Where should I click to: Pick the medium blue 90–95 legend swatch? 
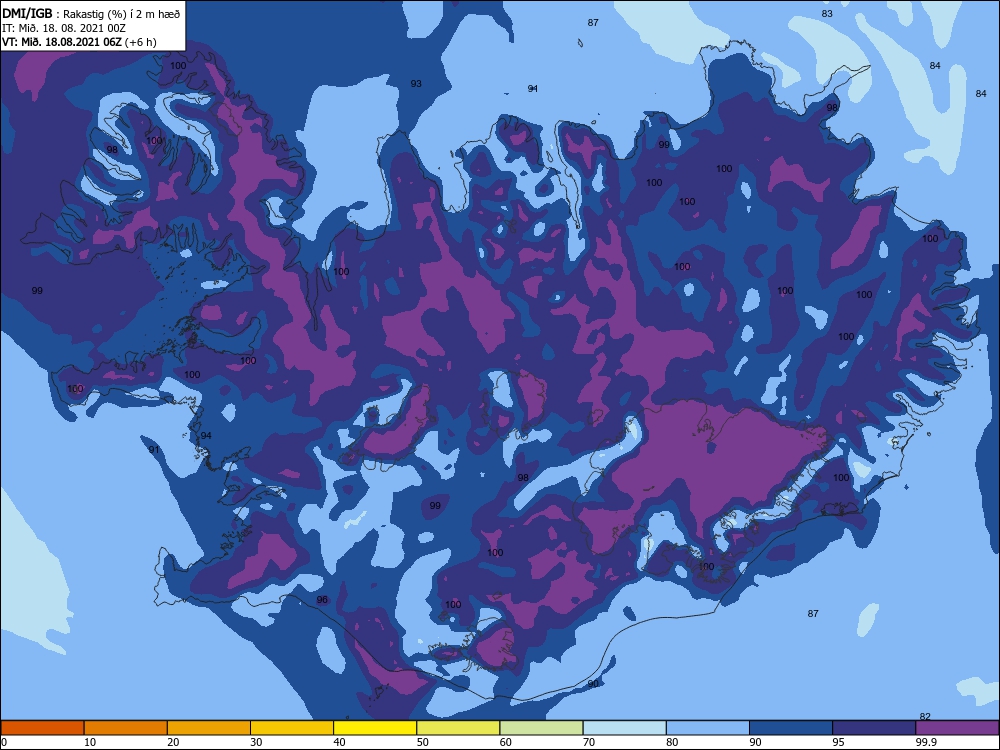click(791, 728)
